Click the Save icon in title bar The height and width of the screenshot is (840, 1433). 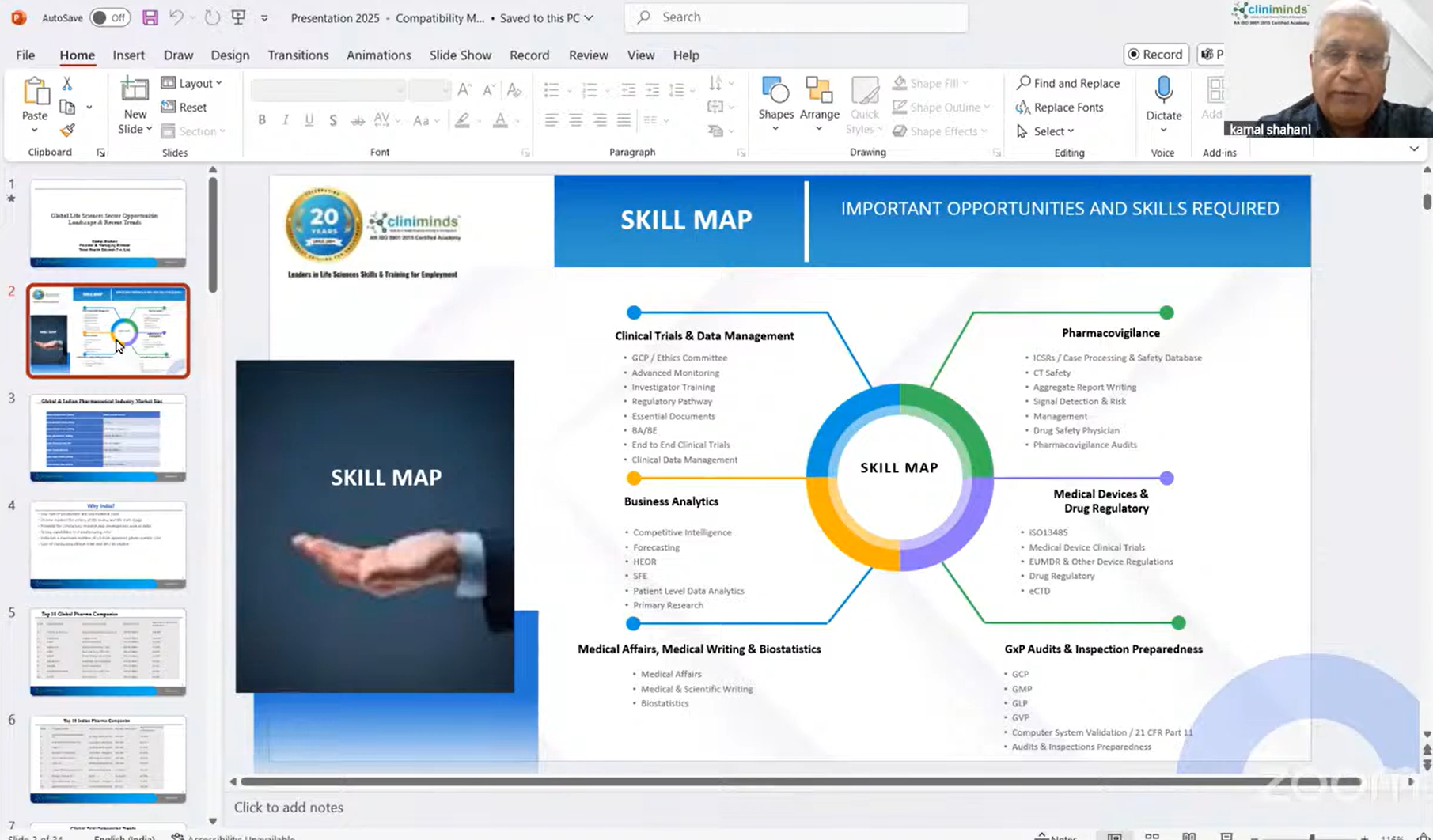(x=150, y=17)
